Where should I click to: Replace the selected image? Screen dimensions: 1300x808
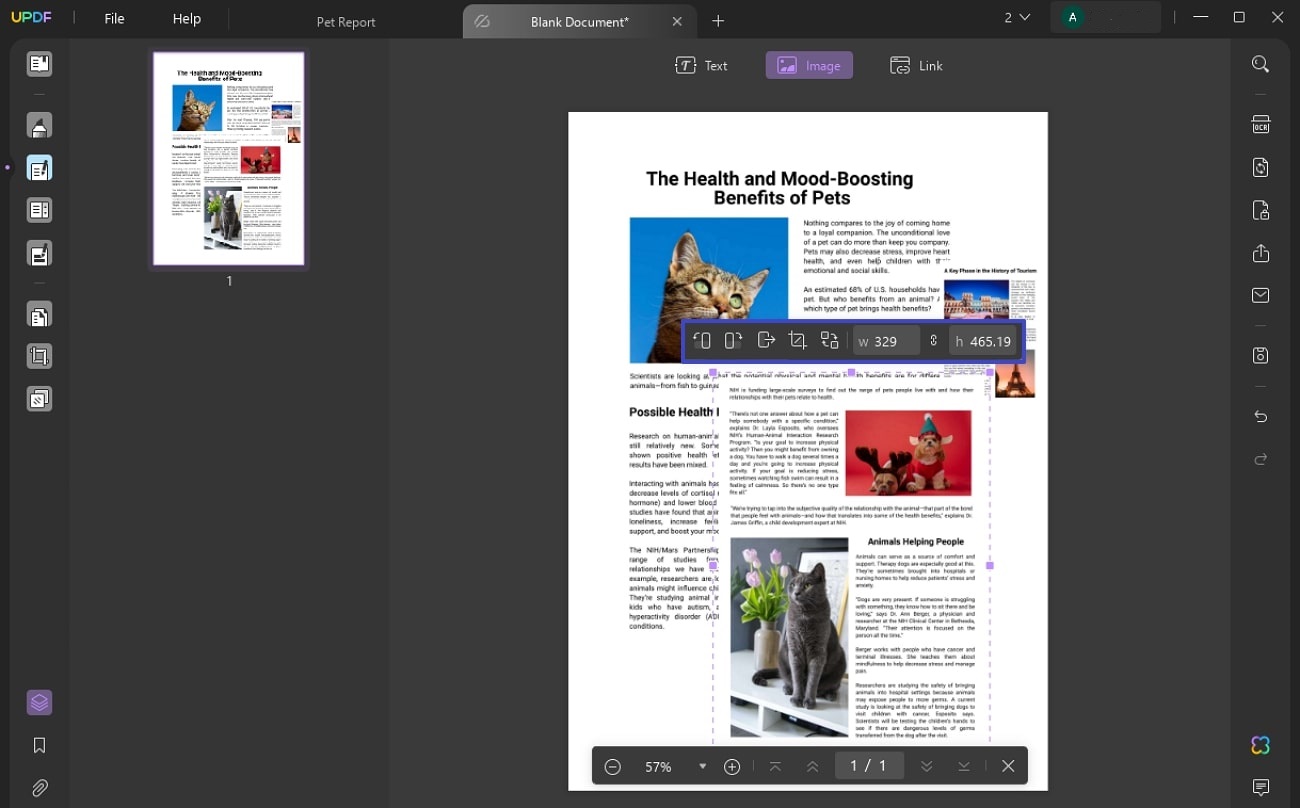(829, 340)
